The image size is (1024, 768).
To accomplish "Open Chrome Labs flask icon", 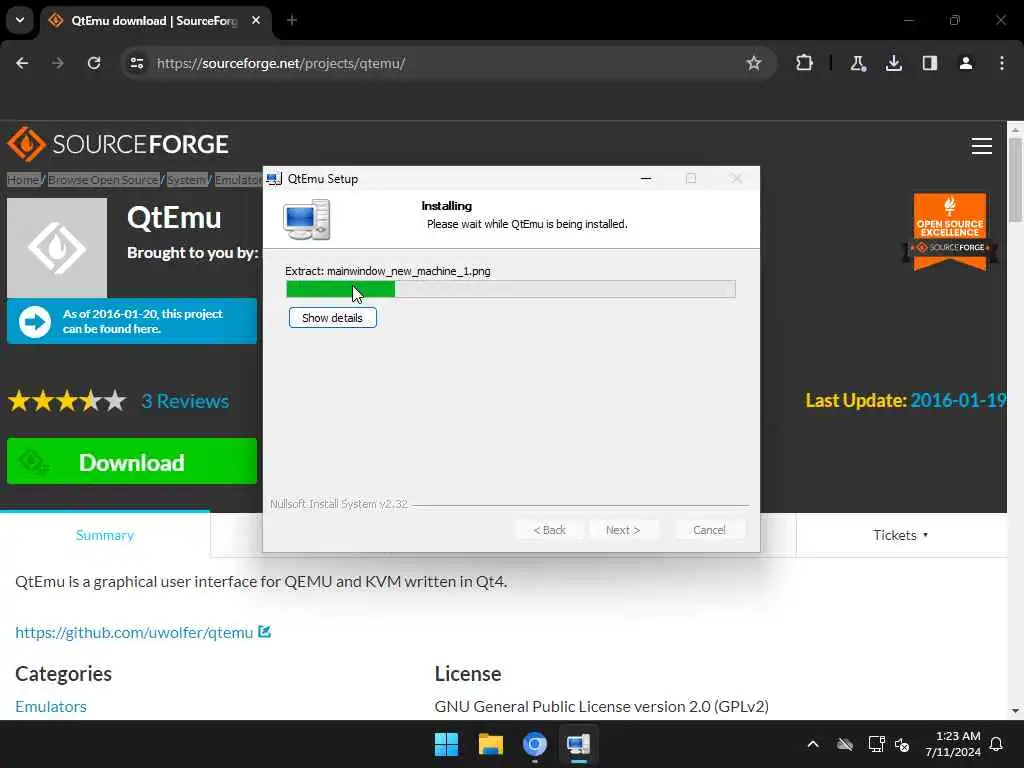I will click(x=857, y=63).
